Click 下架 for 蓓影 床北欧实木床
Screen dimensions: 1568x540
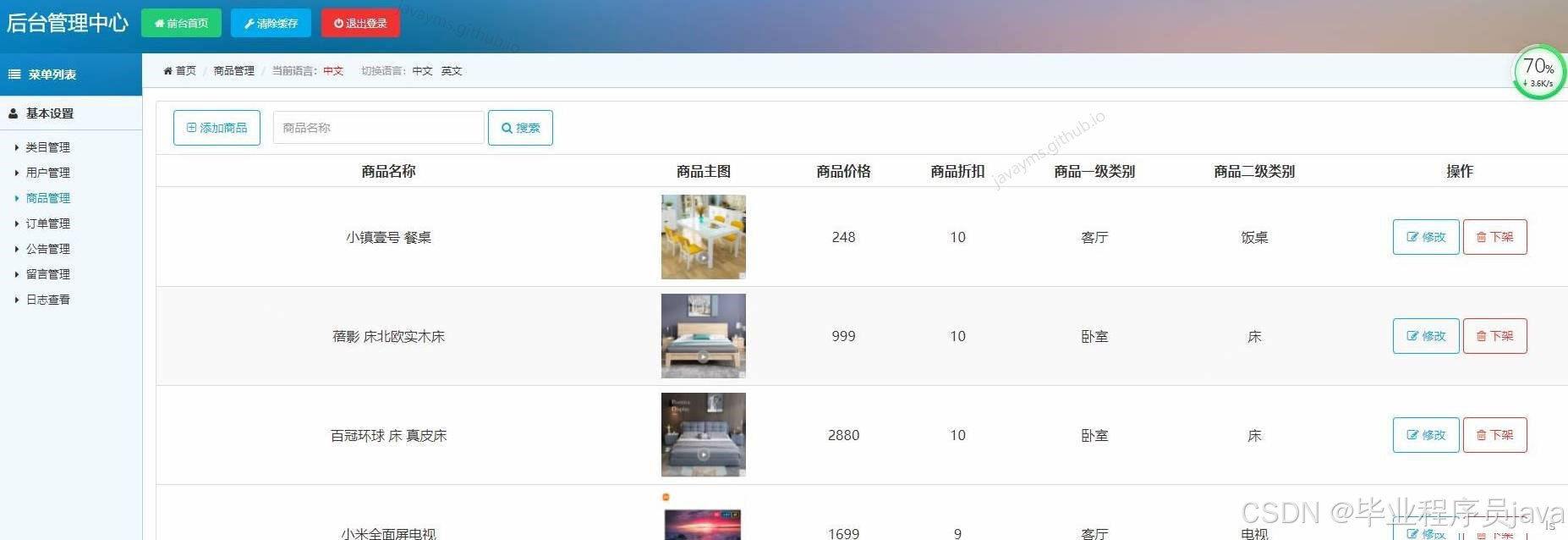[x=1495, y=336]
